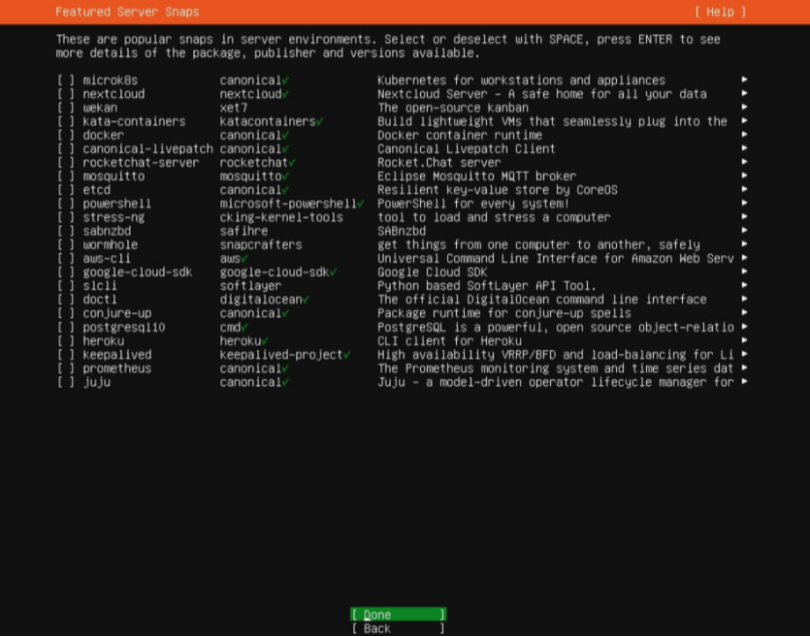Mark the juju snap checkbox

click(x=66, y=382)
